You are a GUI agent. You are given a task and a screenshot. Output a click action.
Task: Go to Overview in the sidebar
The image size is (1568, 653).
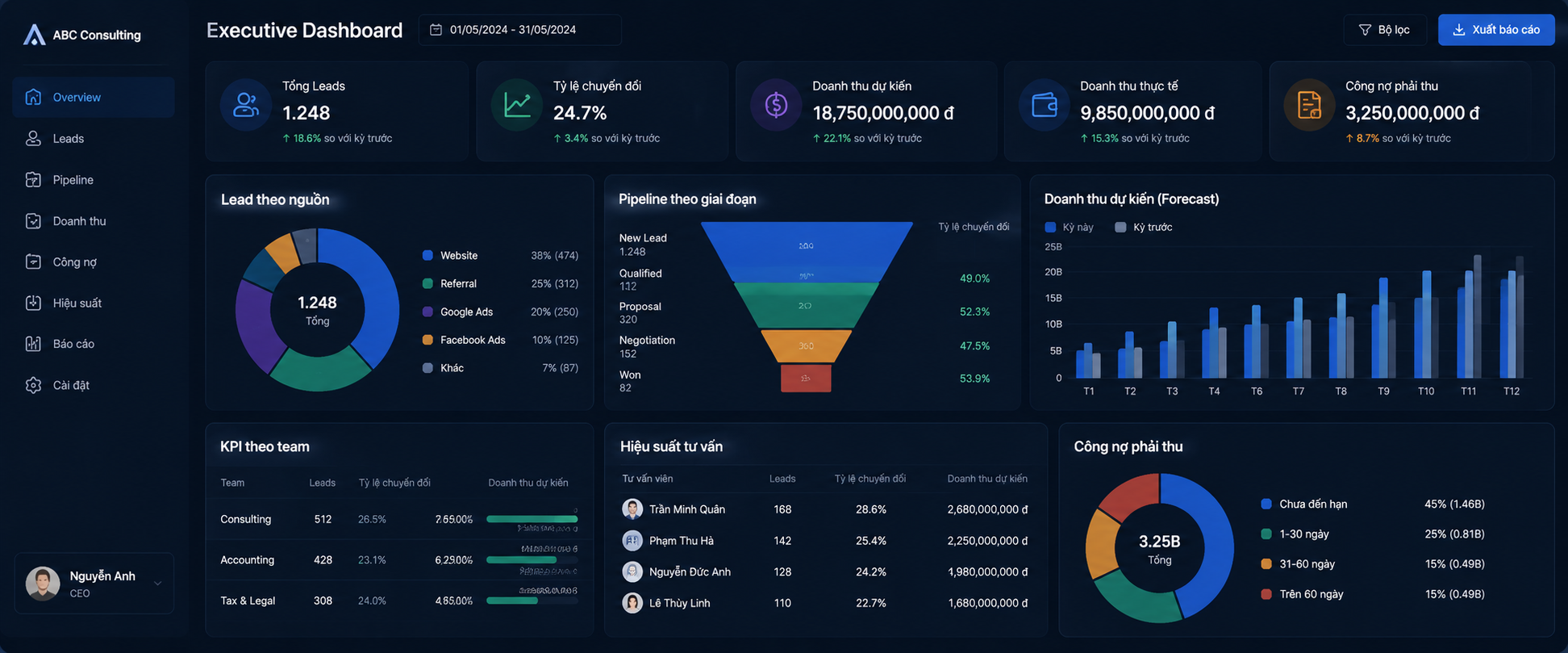94,97
